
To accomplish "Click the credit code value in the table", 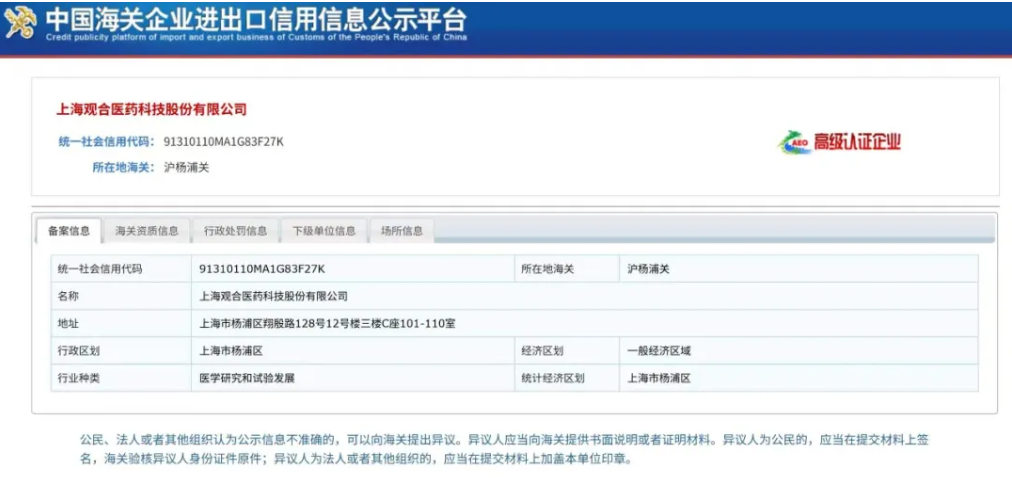I will (260, 269).
